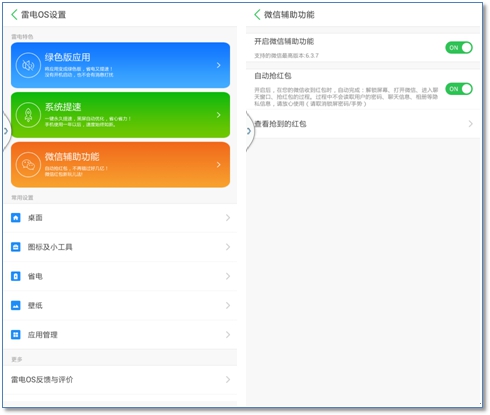Disable the 自动抢红包 toggle
The width and height of the screenshot is (490, 415).
459,89
